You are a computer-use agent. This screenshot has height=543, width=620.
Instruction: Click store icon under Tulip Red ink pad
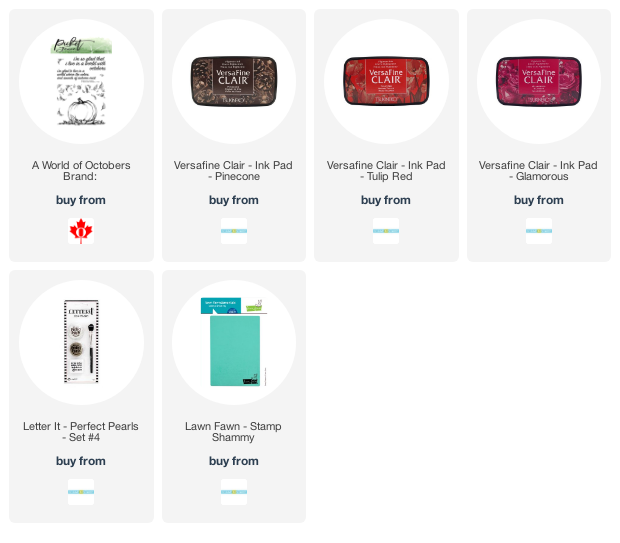(x=386, y=231)
